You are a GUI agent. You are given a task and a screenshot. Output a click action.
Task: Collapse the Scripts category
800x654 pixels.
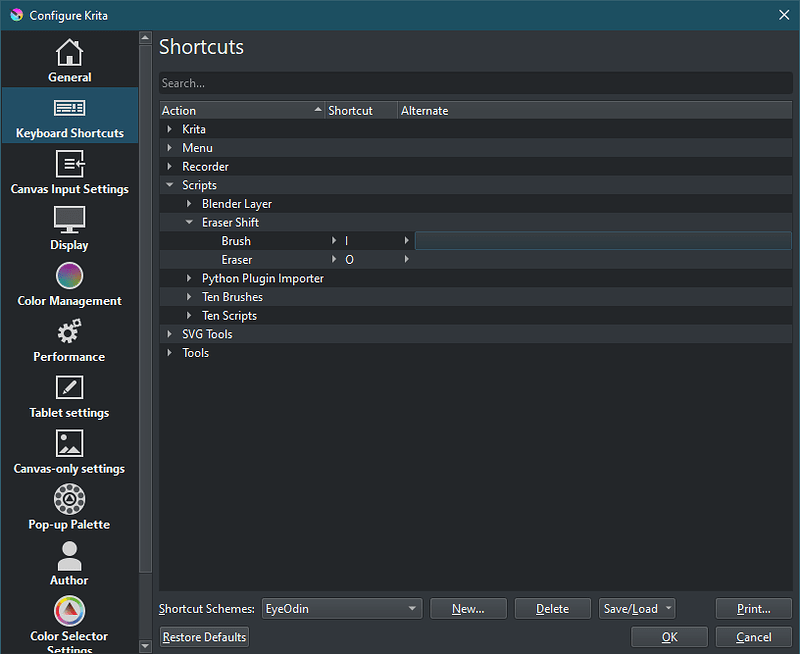point(169,184)
